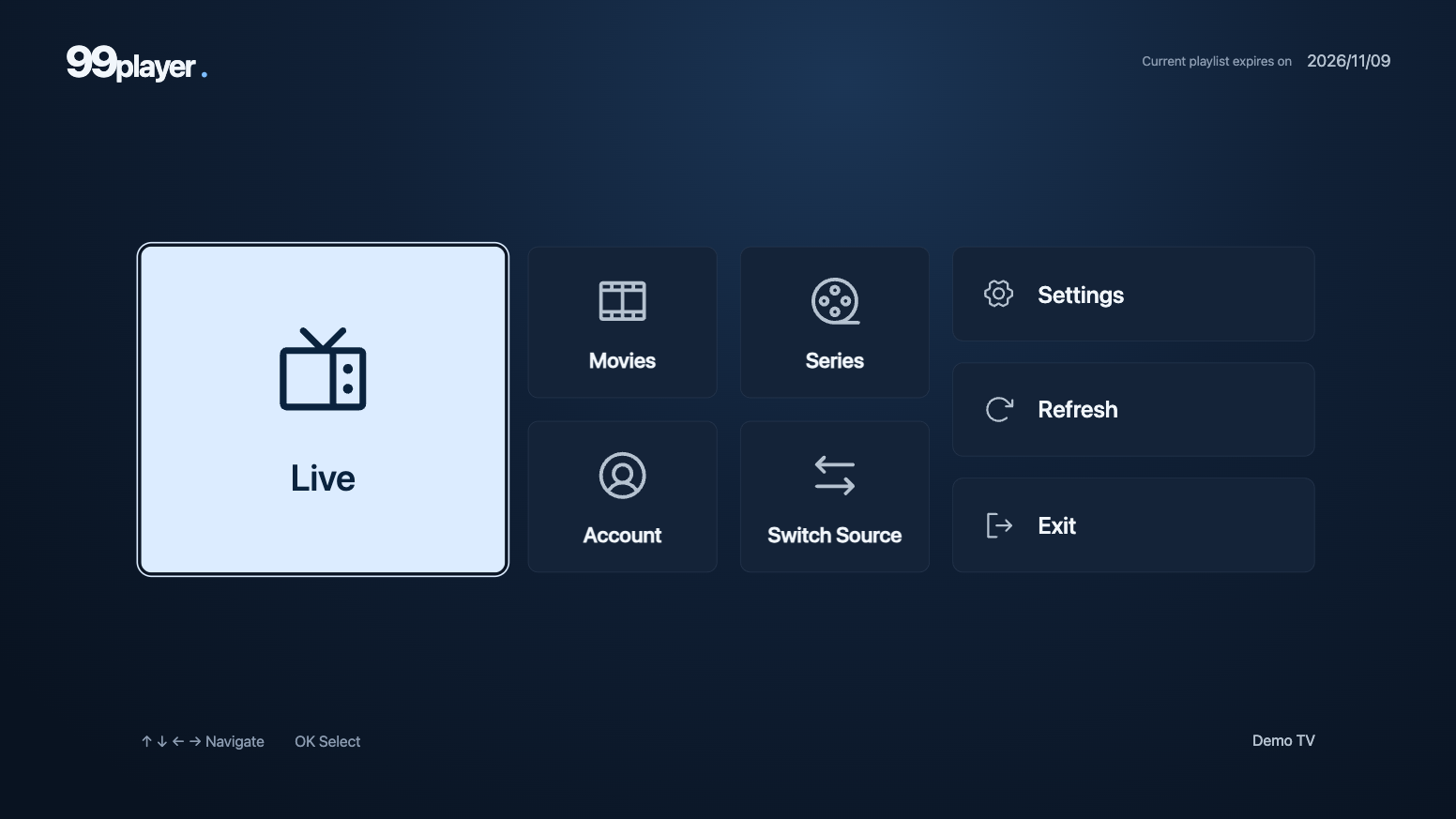Click the "Refresh" label text
Screen dimensions: 1456x819
click(x=1078, y=410)
